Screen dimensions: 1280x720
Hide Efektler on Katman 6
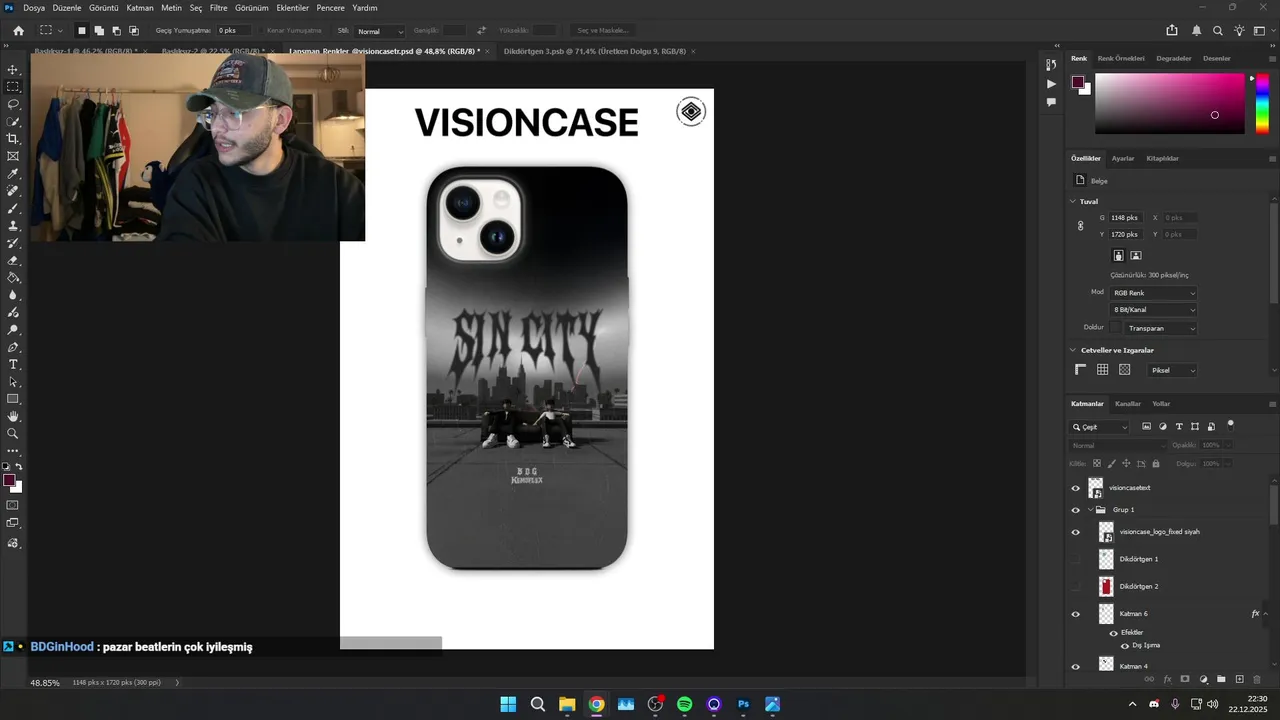(1113, 633)
